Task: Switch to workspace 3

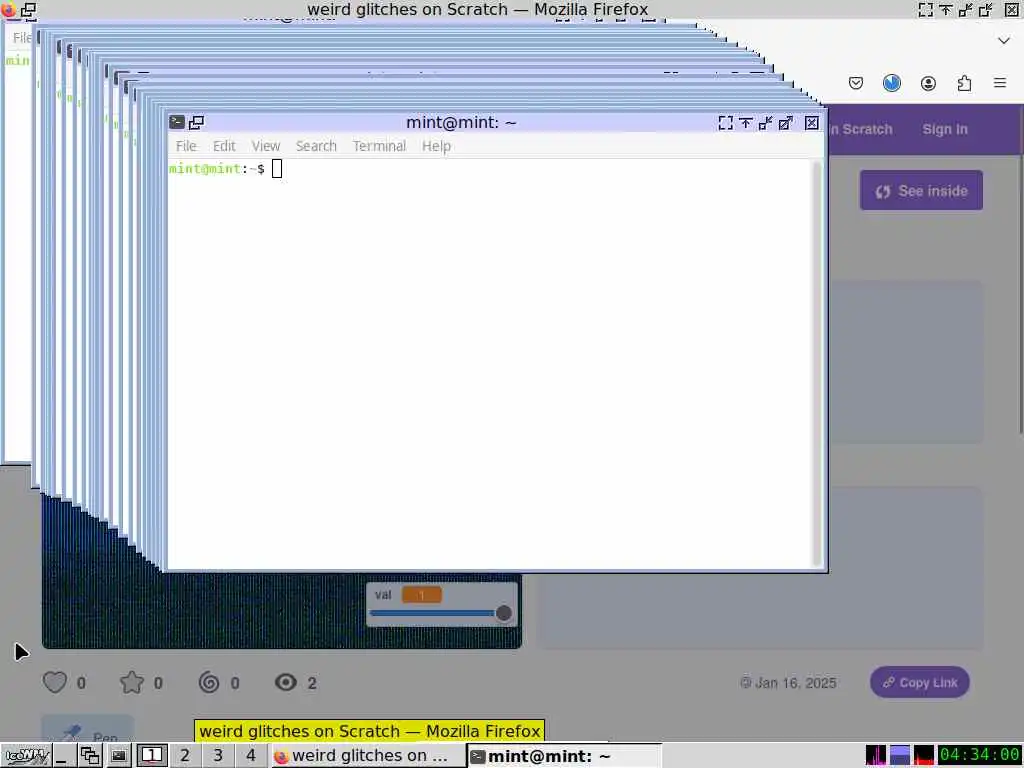Action: coord(218,756)
